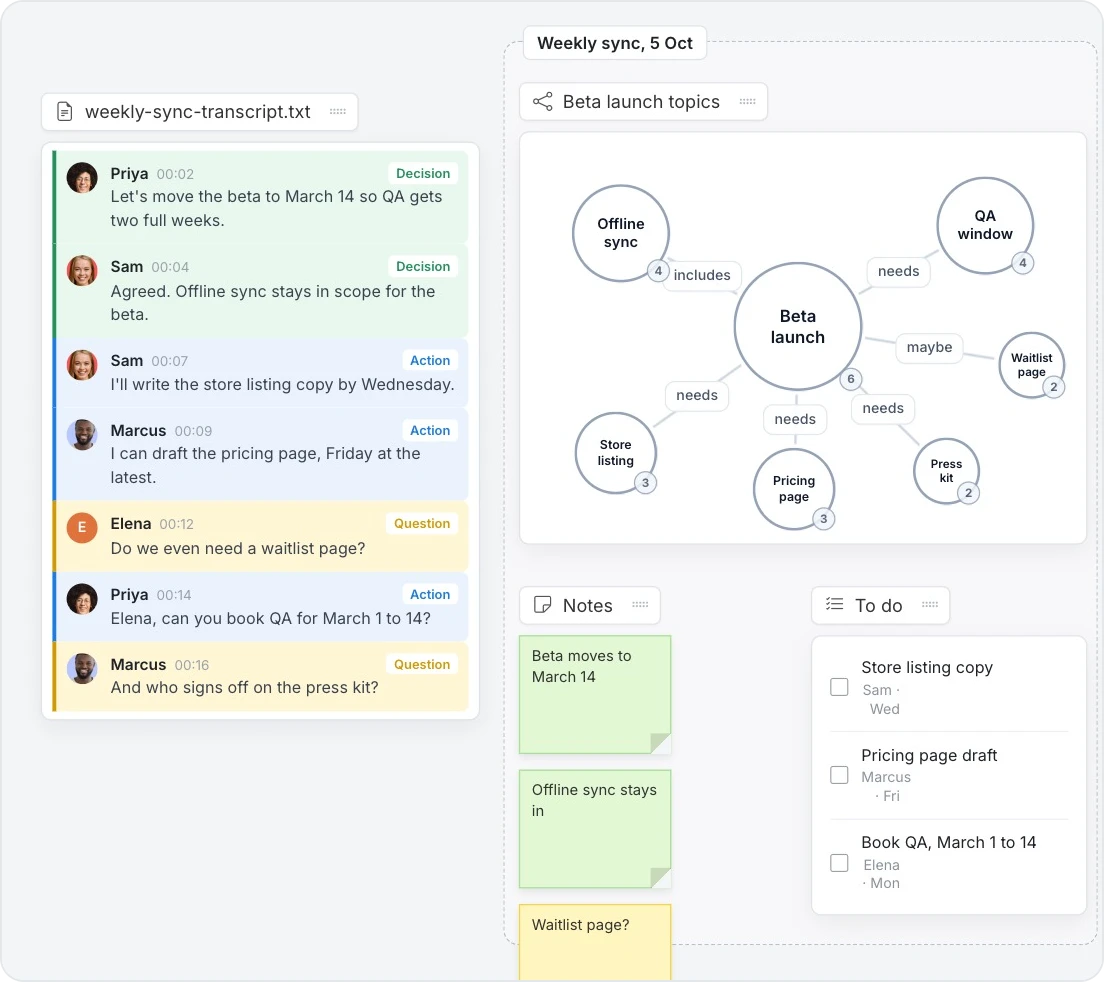This screenshot has height=982, width=1104.
Task: Select the yellow Waitlist page? note
Action: [x=595, y=943]
